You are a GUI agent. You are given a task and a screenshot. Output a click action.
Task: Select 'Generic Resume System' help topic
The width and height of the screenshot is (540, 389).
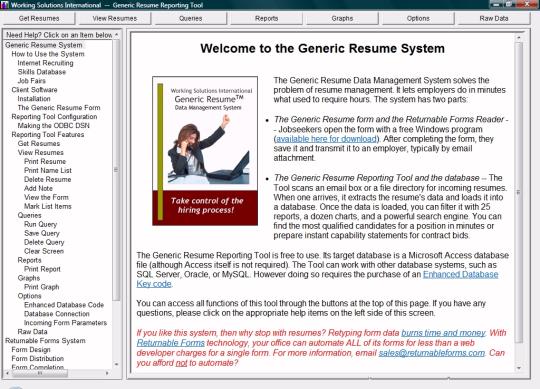tap(44, 45)
